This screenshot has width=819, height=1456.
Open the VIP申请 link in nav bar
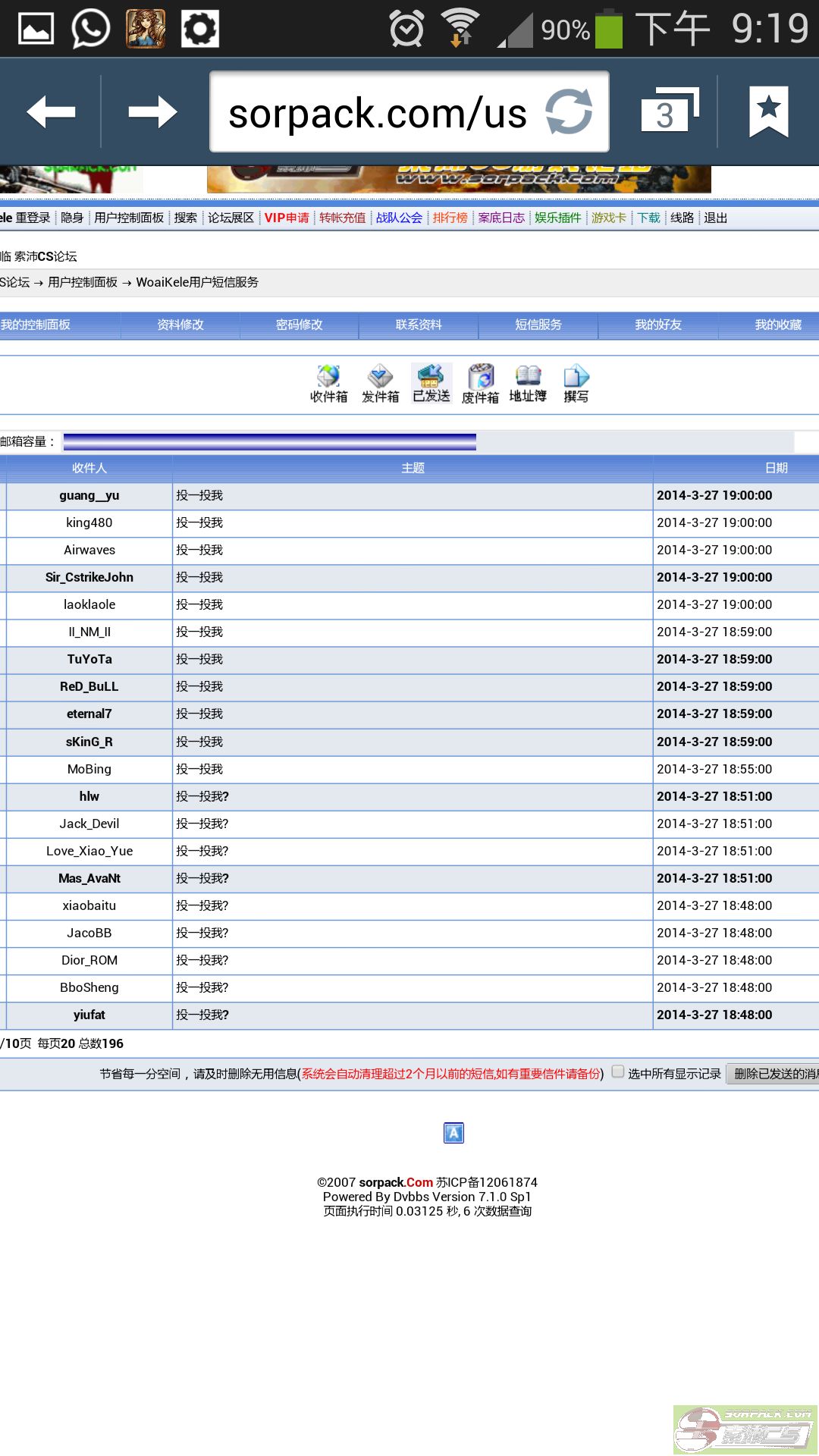tap(287, 218)
